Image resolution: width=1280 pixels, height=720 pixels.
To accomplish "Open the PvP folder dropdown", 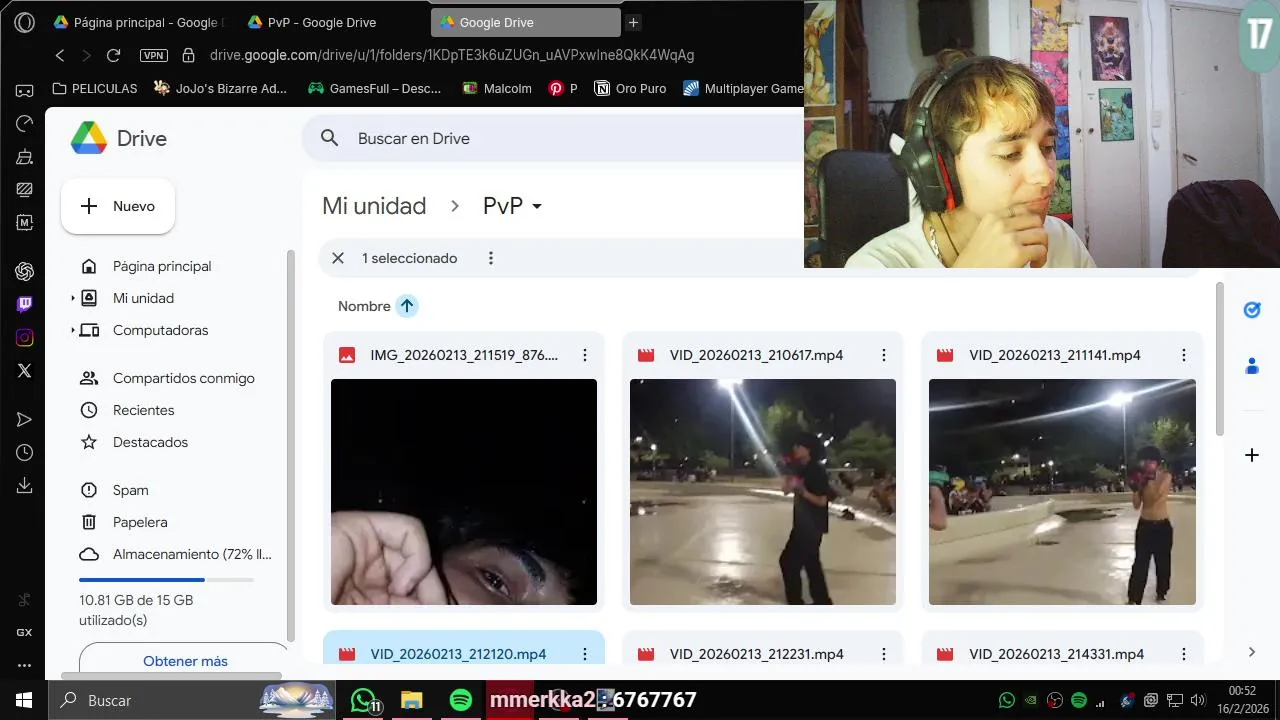I will pos(537,206).
